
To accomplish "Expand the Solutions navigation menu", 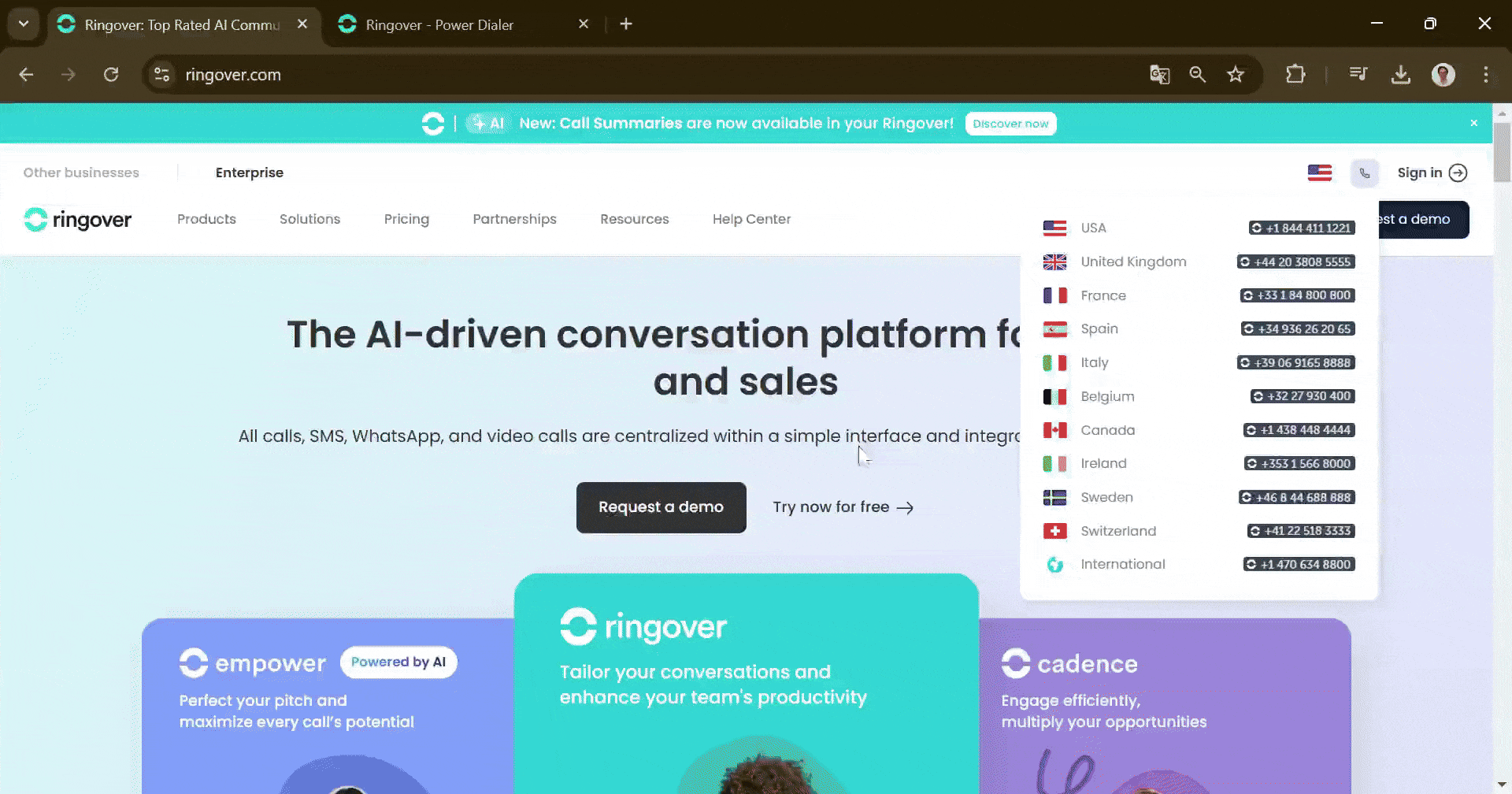I will click(x=309, y=219).
